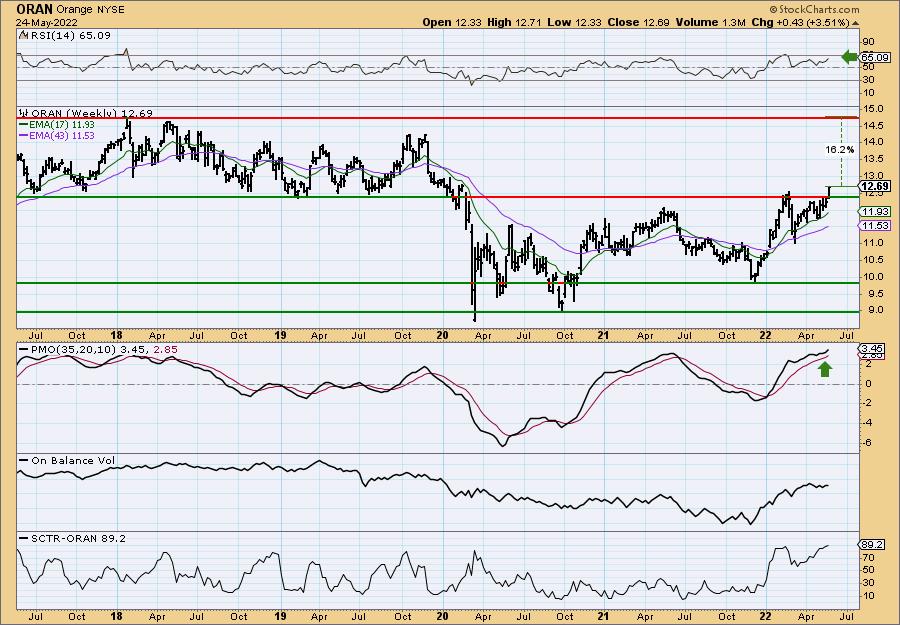Click the PMO(35,20,10) 3.45, 2.85 label
Screen dimensions: 900x625
[104, 350]
